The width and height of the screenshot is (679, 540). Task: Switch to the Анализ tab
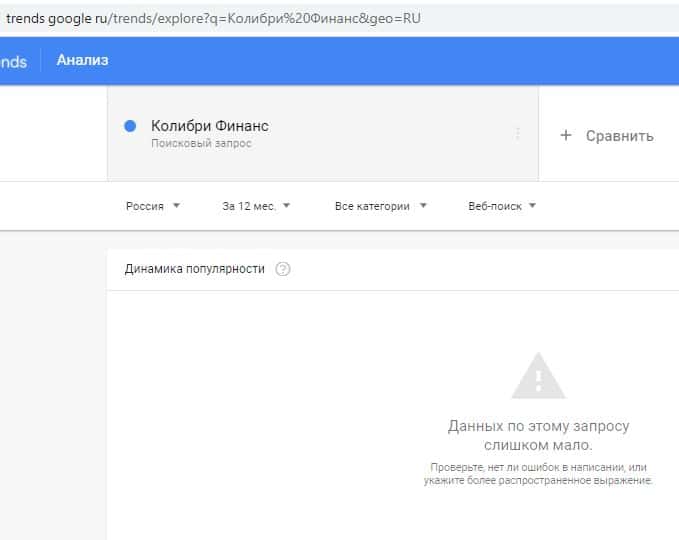[82, 60]
